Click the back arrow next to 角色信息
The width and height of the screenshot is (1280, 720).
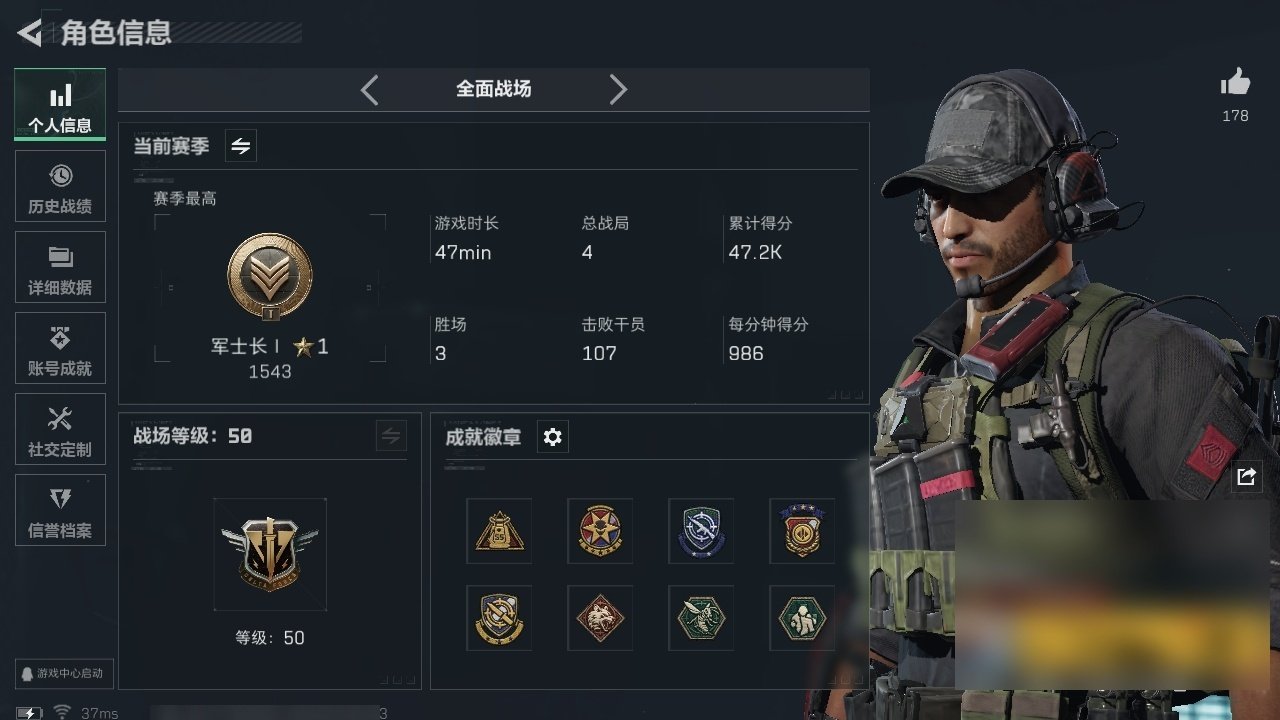(29, 33)
